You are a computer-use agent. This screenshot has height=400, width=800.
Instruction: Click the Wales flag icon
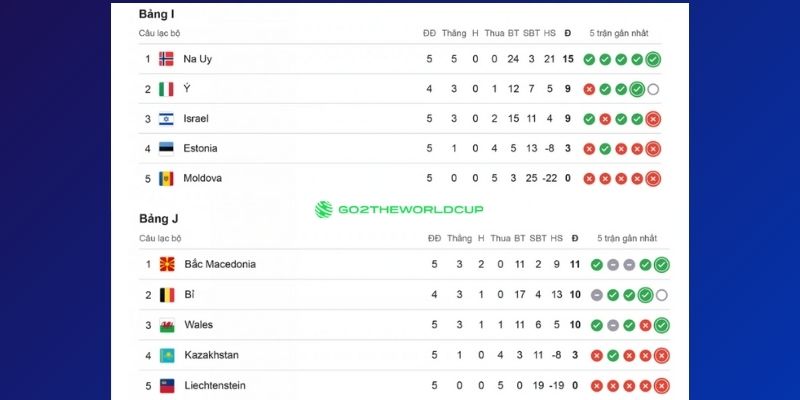166,325
